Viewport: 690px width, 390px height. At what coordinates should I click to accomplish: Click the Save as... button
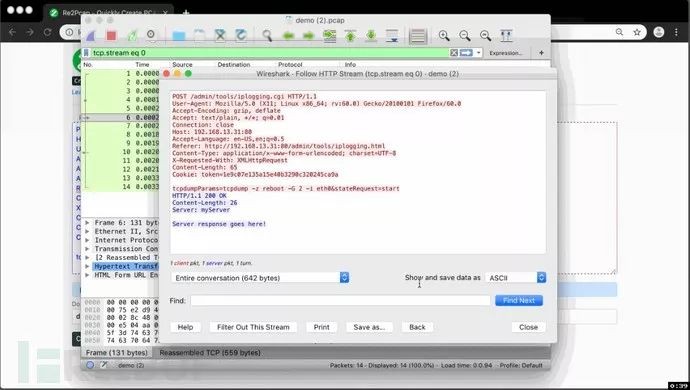369,327
